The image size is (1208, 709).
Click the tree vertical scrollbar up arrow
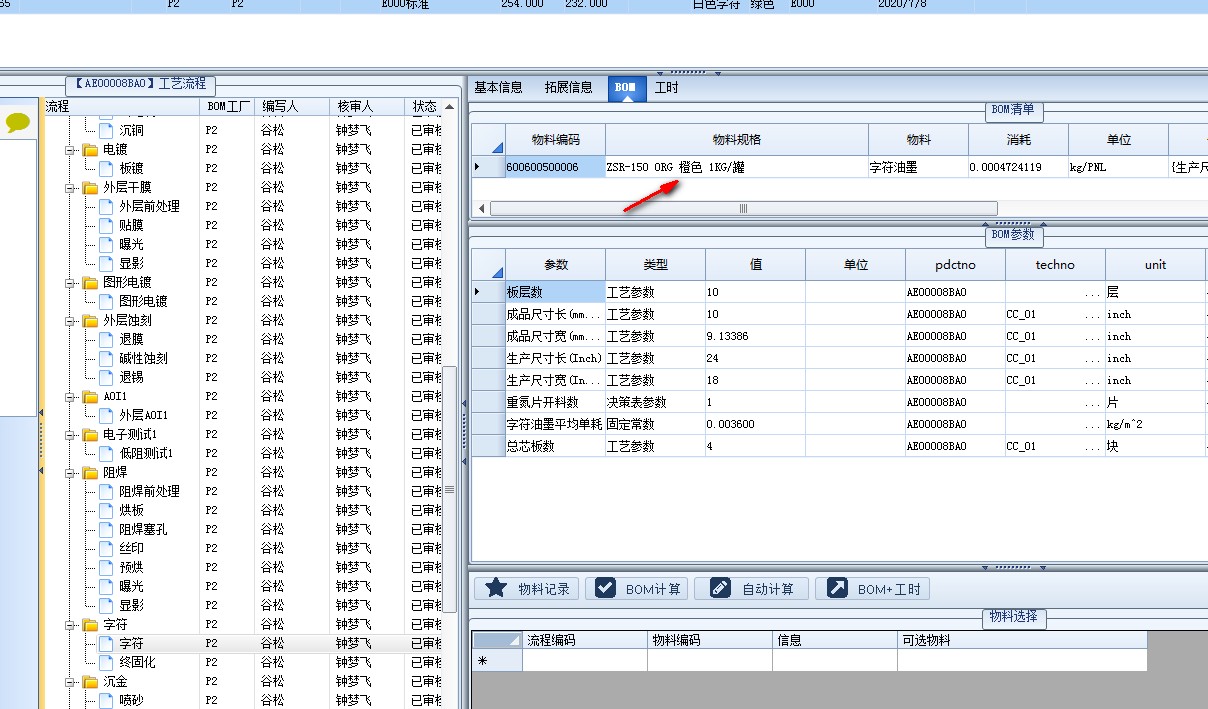(x=450, y=106)
